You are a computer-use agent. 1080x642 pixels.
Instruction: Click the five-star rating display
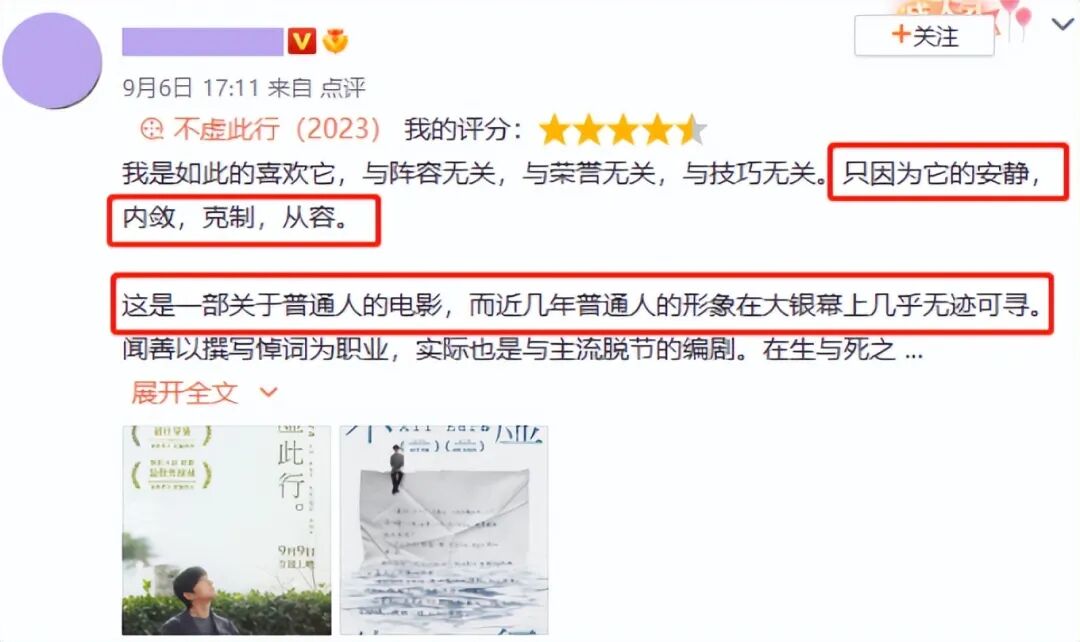click(x=623, y=130)
